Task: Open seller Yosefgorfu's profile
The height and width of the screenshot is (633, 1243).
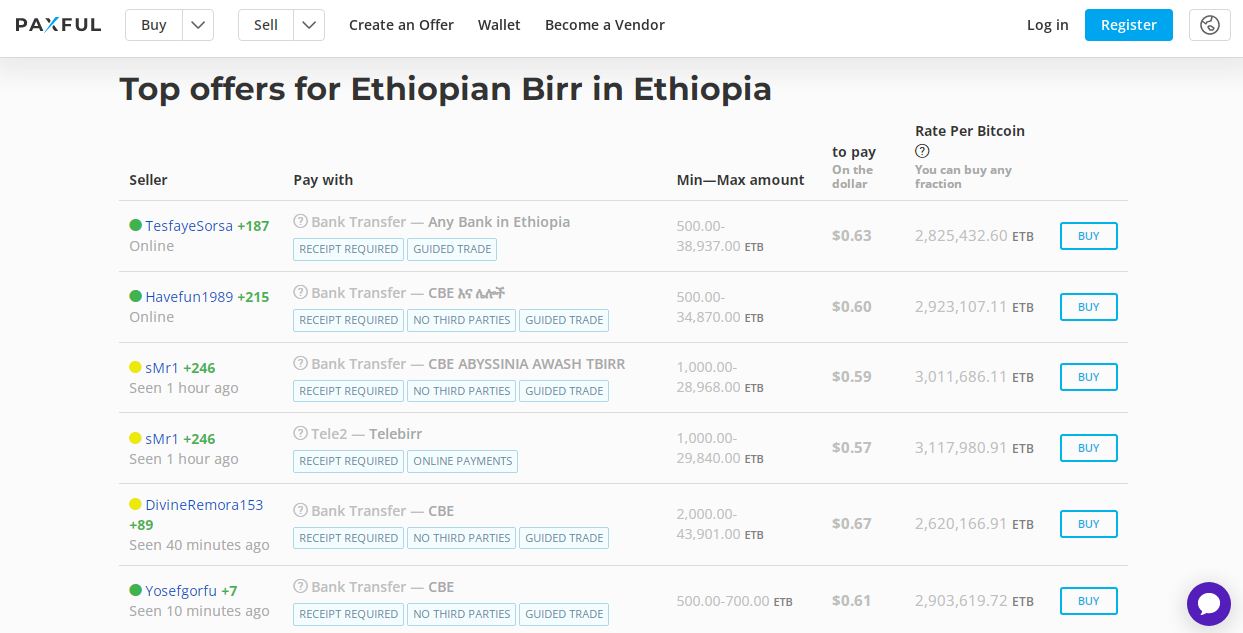Action: [x=181, y=591]
